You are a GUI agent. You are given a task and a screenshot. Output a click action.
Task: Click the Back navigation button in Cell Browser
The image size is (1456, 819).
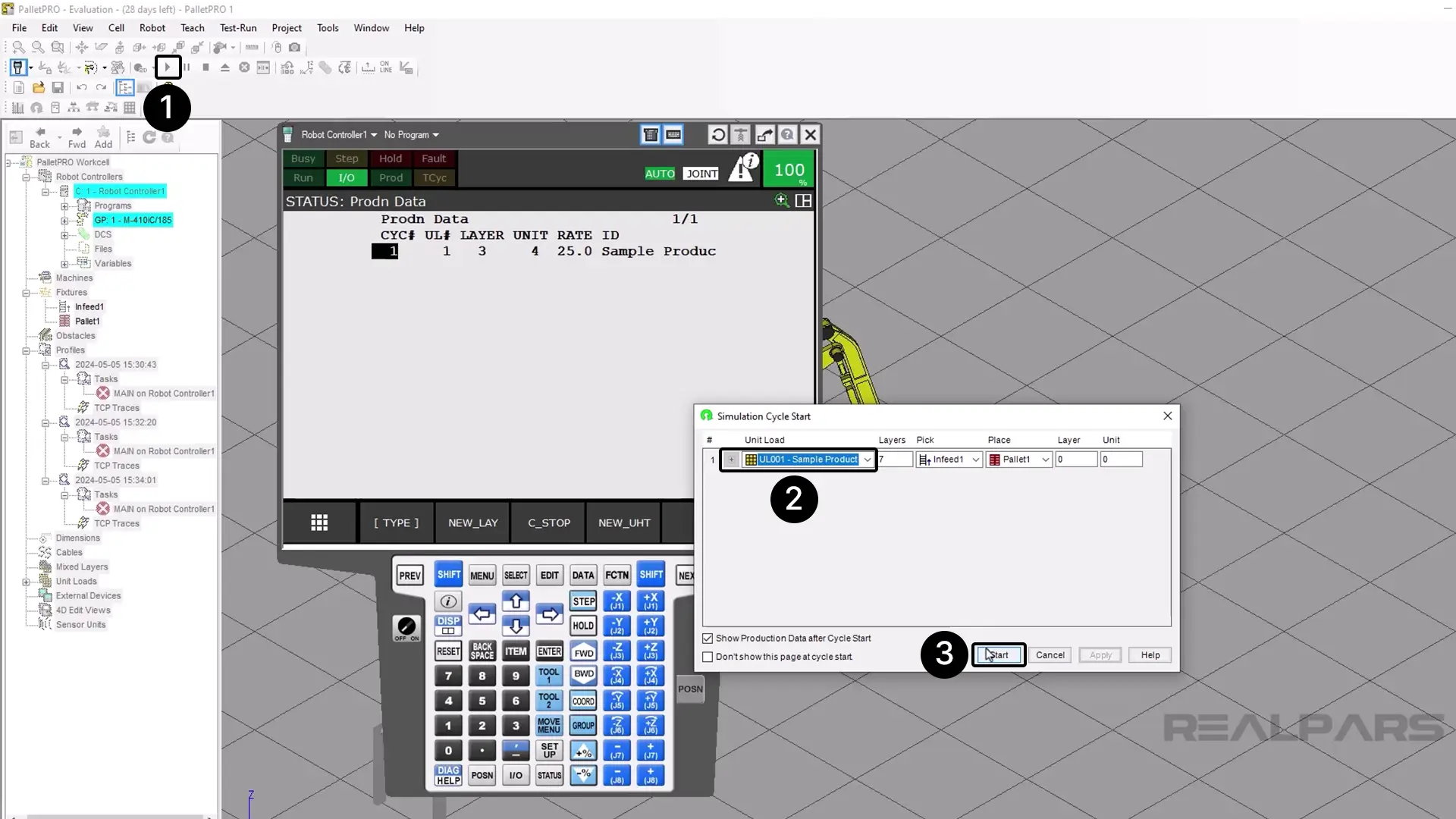[39, 137]
